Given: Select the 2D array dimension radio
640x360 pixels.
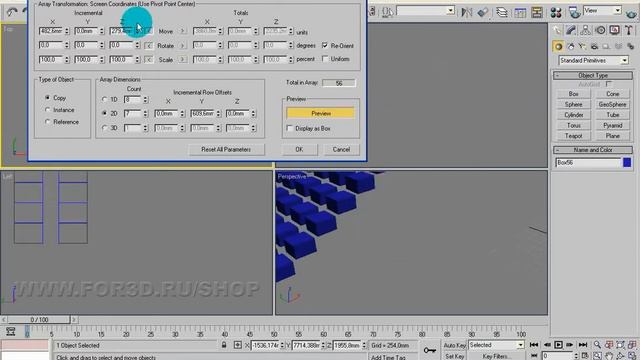Looking at the screenshot, I should click(104, 113).
